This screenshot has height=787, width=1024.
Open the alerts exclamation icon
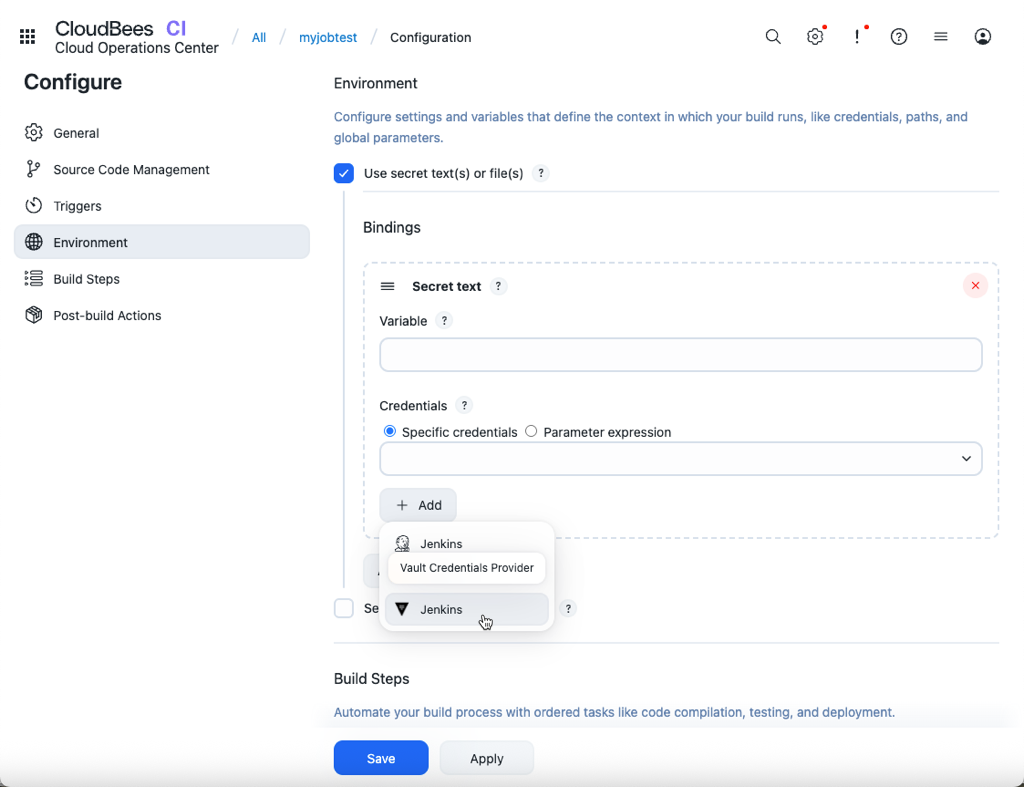point(857,37)
